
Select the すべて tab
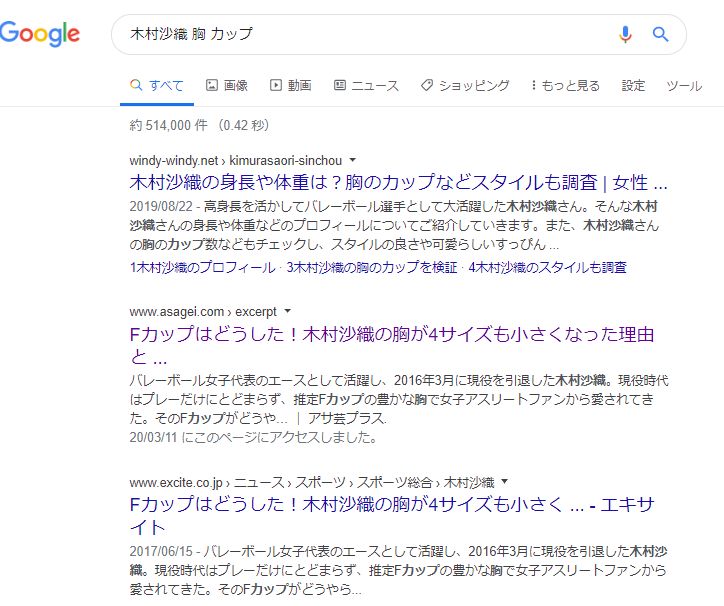[157, 85]
